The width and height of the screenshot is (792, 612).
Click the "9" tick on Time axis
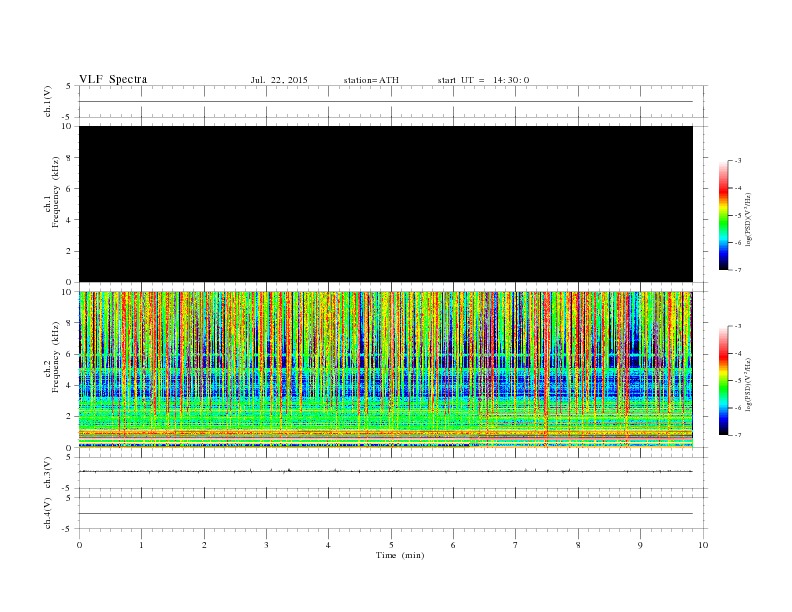[x=640, y=545]
